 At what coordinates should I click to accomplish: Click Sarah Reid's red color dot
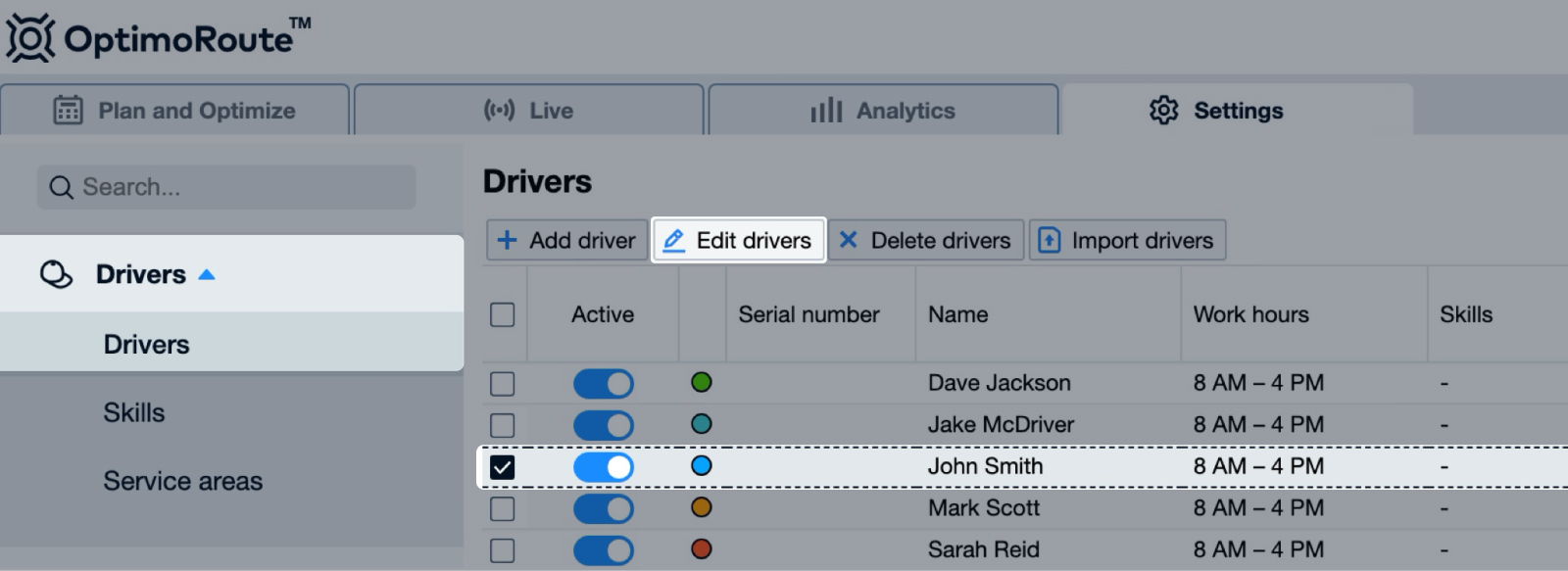(702, 548)
